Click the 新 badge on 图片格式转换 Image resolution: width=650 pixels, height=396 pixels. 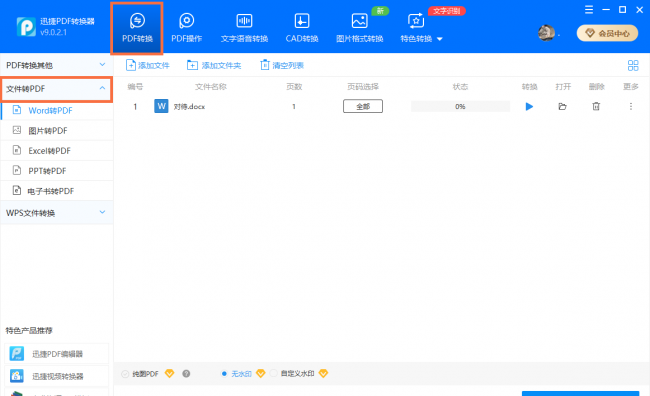pyautogui.click(x=380, y=11)
